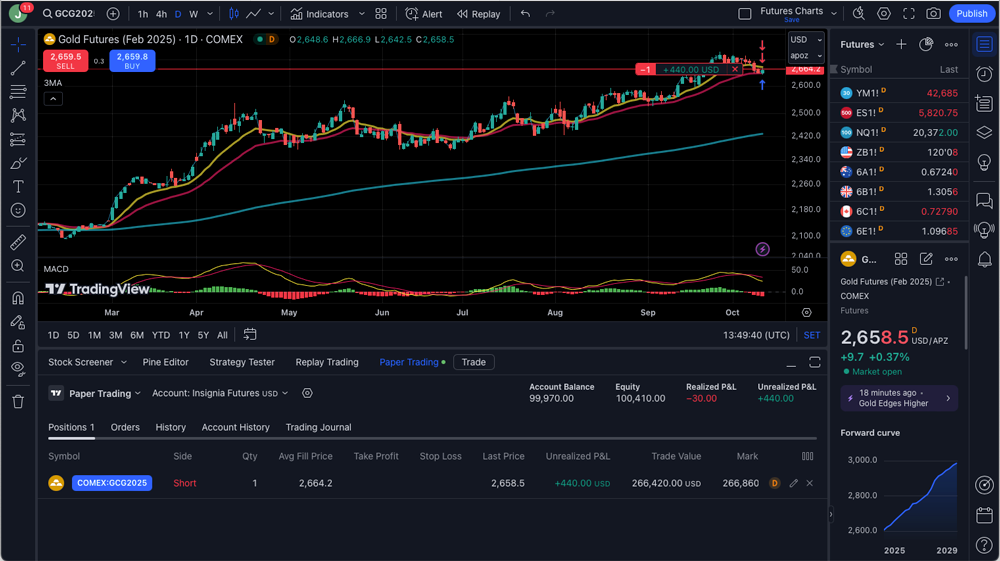Select the W weekly timeframe
Image resolution: width=1000 pixels, height=561 pixels.
click(x=193, y=14)
